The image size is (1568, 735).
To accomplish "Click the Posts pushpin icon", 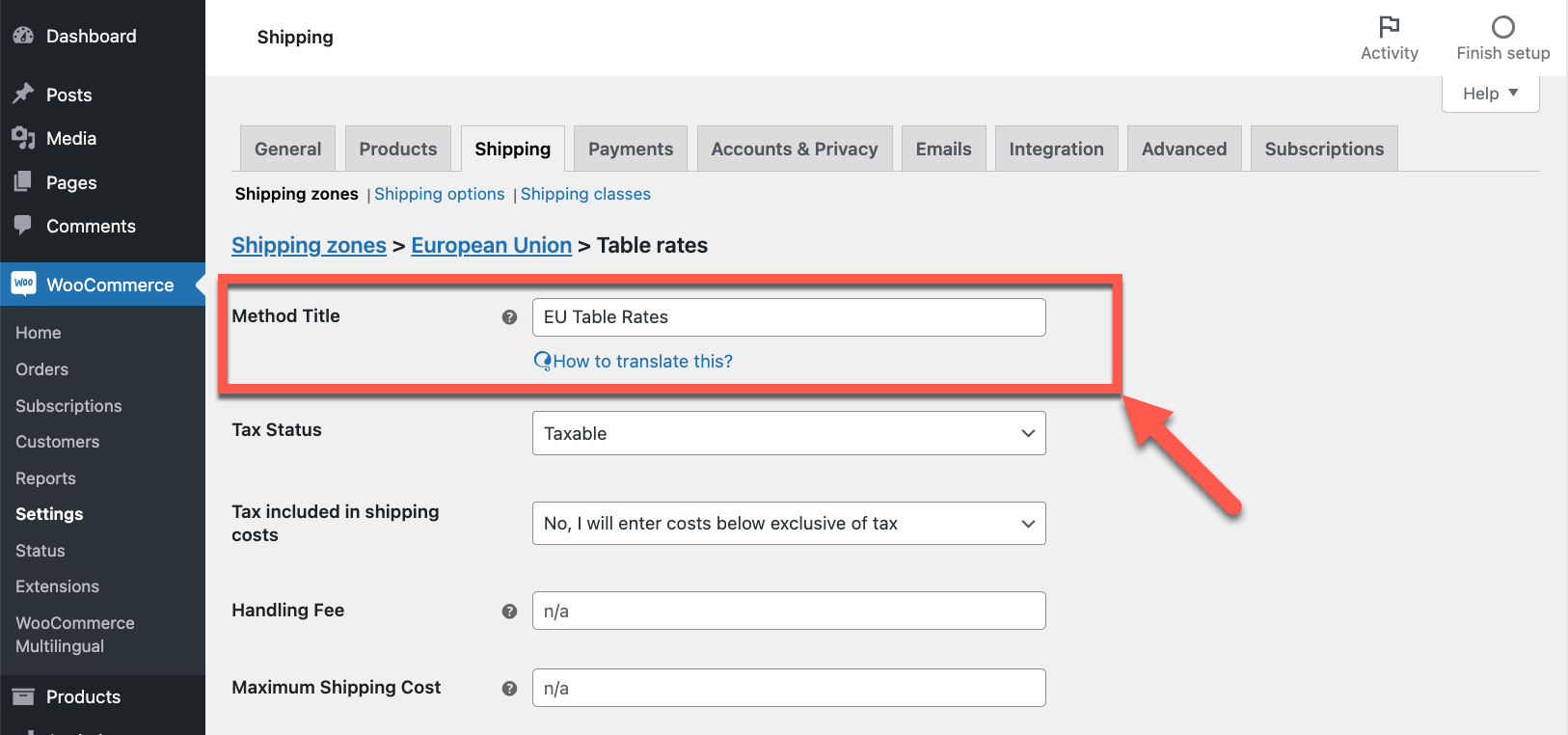I will click(23, 94).
